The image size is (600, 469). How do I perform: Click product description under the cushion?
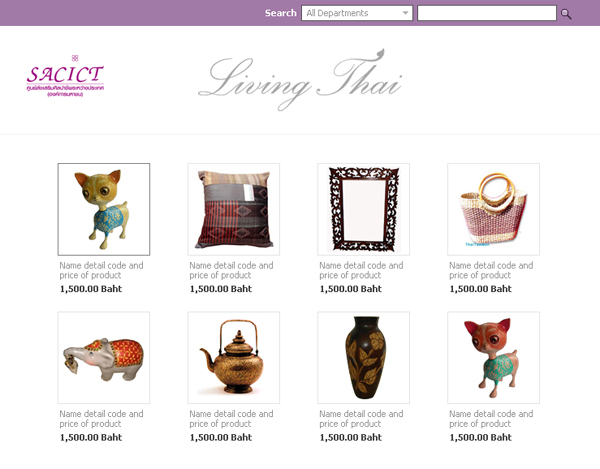click(232, 270)
